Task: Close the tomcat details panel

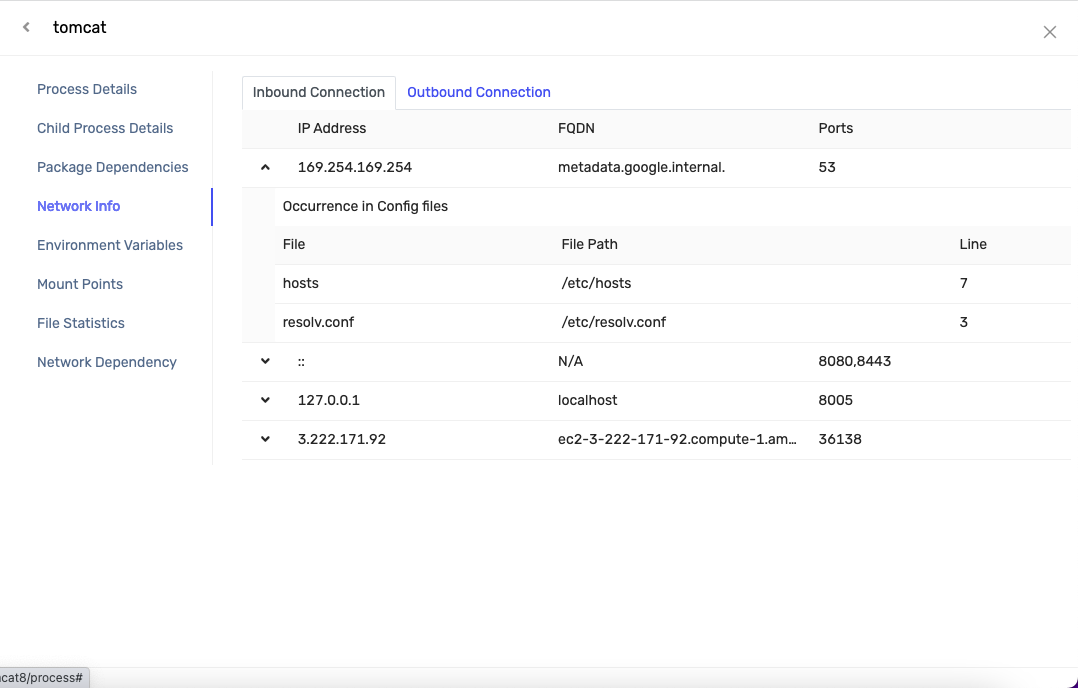Action: (x=1049, y=32)
